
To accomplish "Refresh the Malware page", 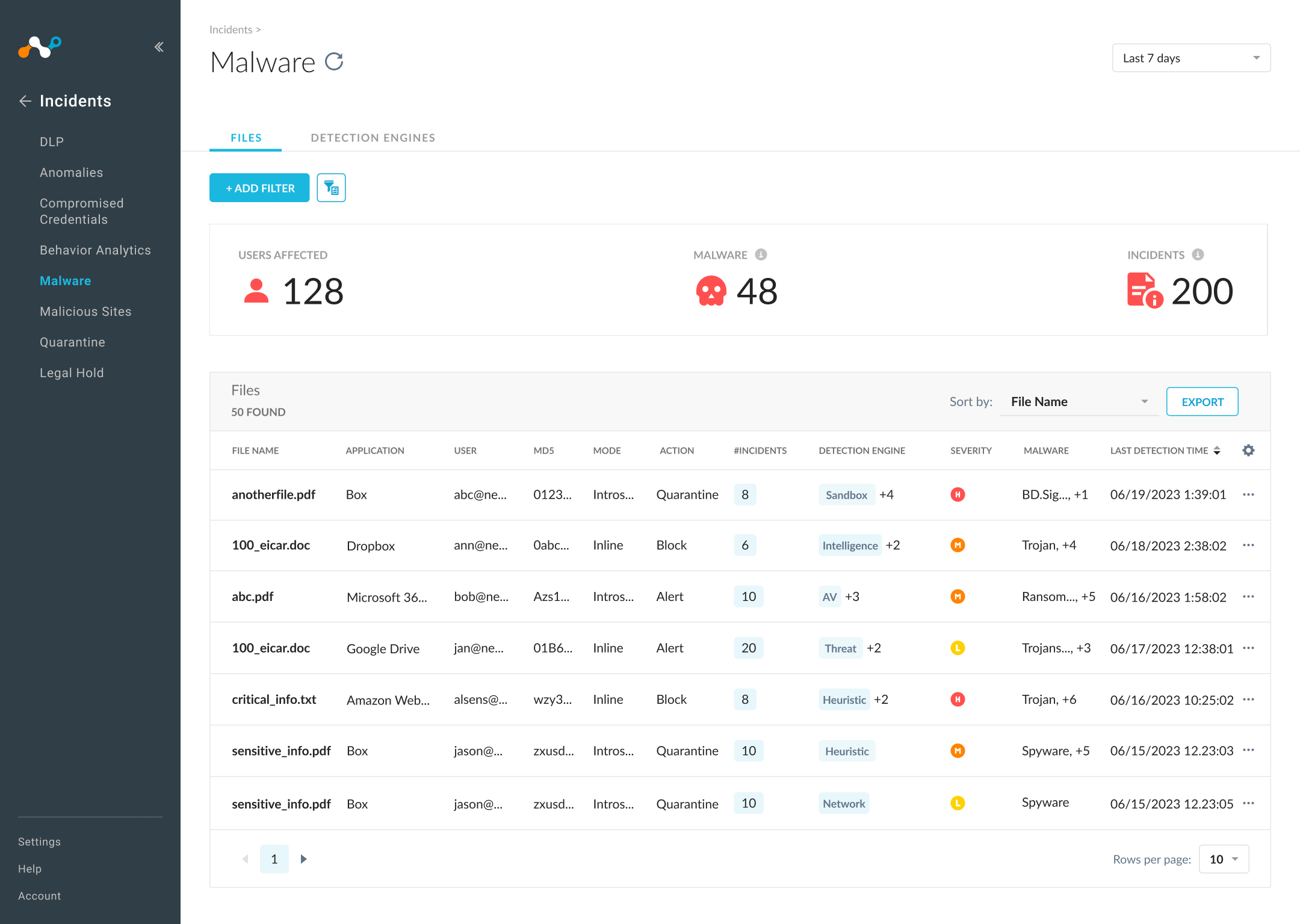I will (x=335, y=61).
